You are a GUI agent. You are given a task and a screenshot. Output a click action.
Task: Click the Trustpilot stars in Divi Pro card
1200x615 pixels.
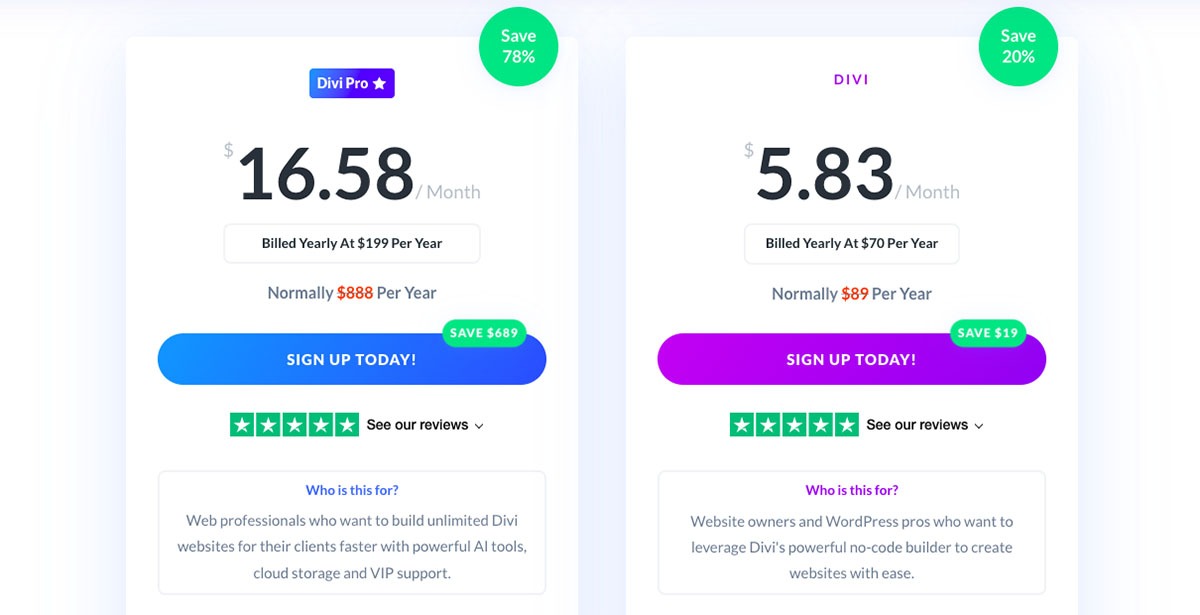click(x=294, y=424)
